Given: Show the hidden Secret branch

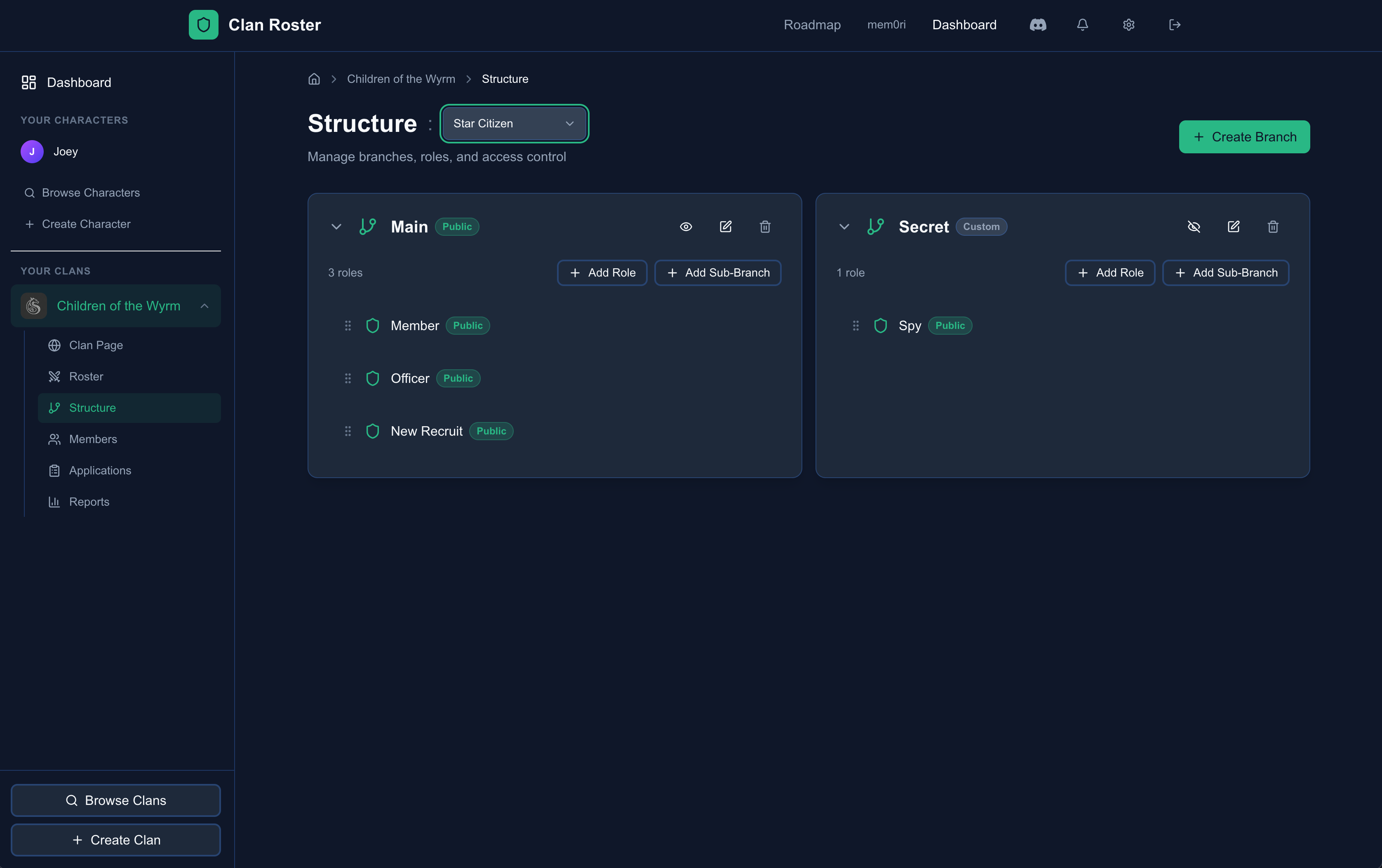Looking at the screenshot, I should click(1194, 227).
